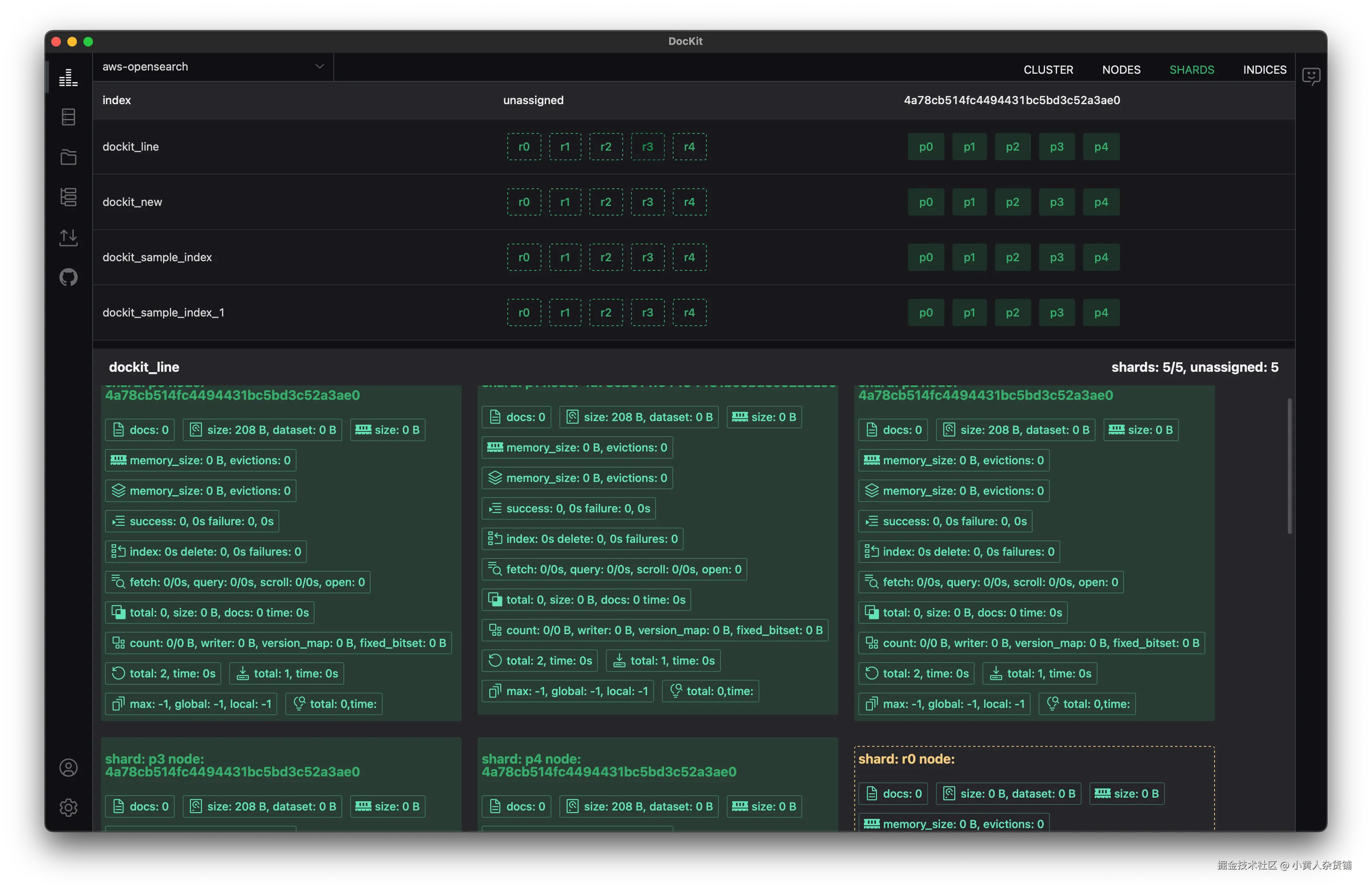The image size is (1372, 891).
Task: Switch to the INDICES tab
Action: (x=1264, y=70)
